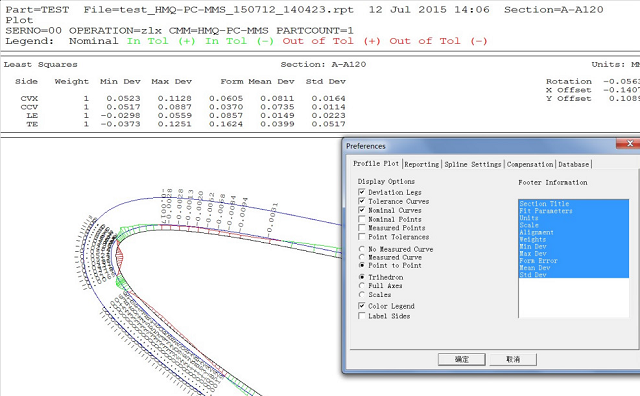Click LE Std Dev value 0.0223
This screenshot has height=396, width=640.
[328, 116]
